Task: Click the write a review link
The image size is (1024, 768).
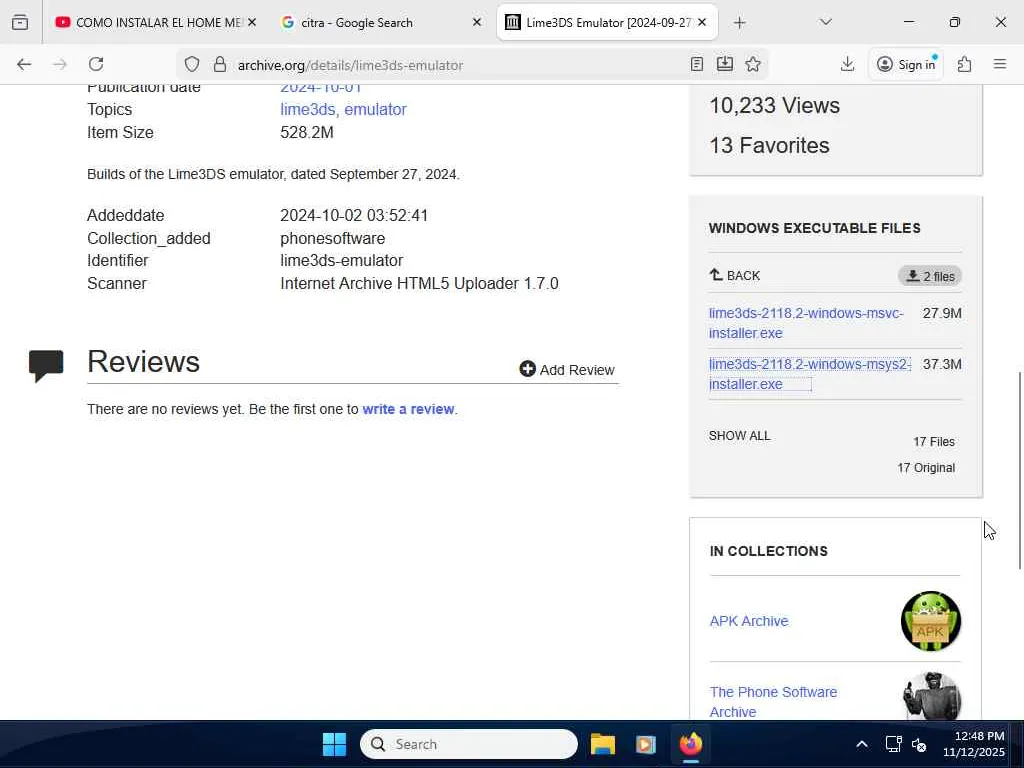Action: (408, 409)
